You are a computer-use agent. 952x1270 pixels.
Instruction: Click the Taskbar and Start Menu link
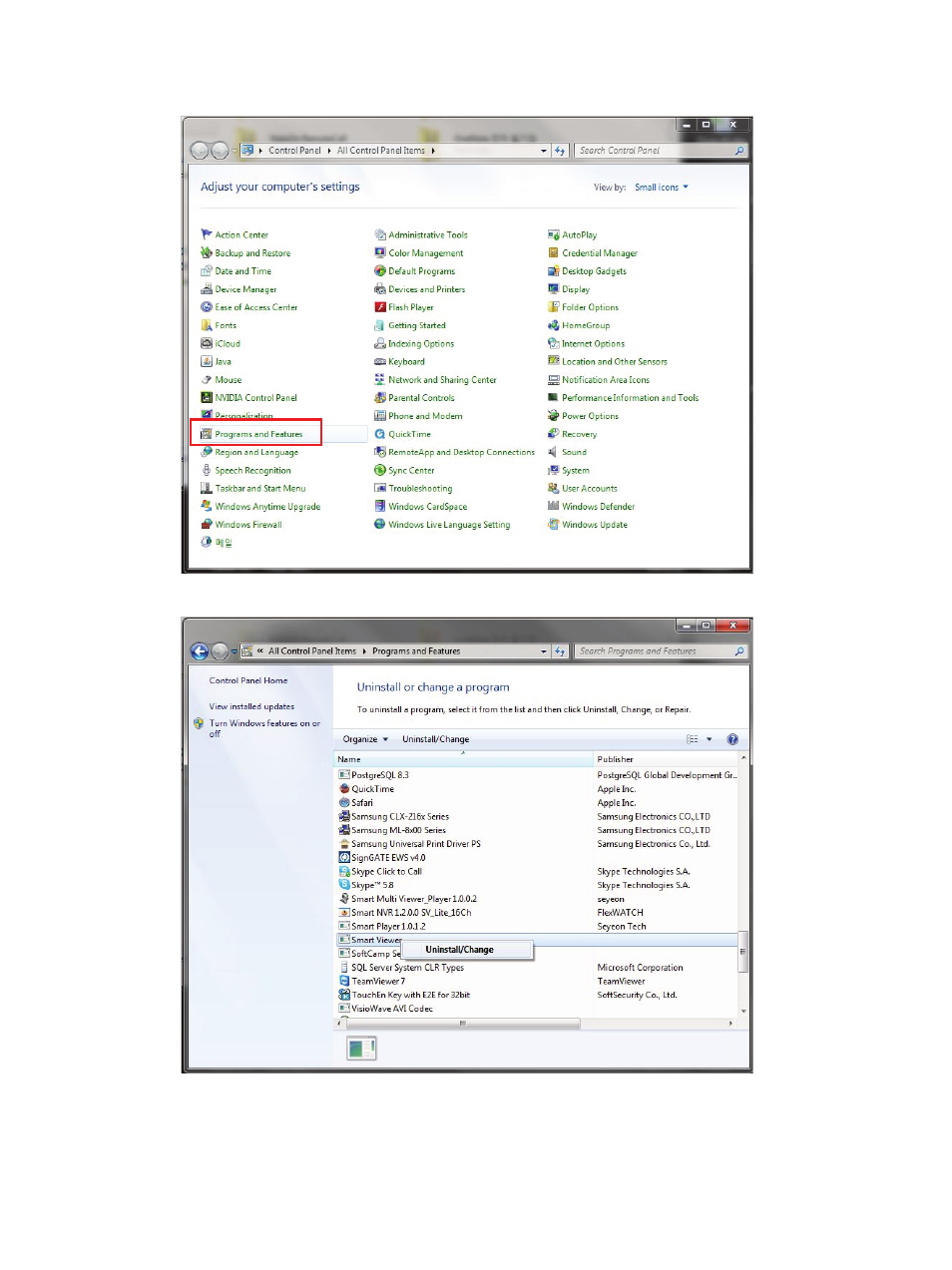[x=260, y=488]
